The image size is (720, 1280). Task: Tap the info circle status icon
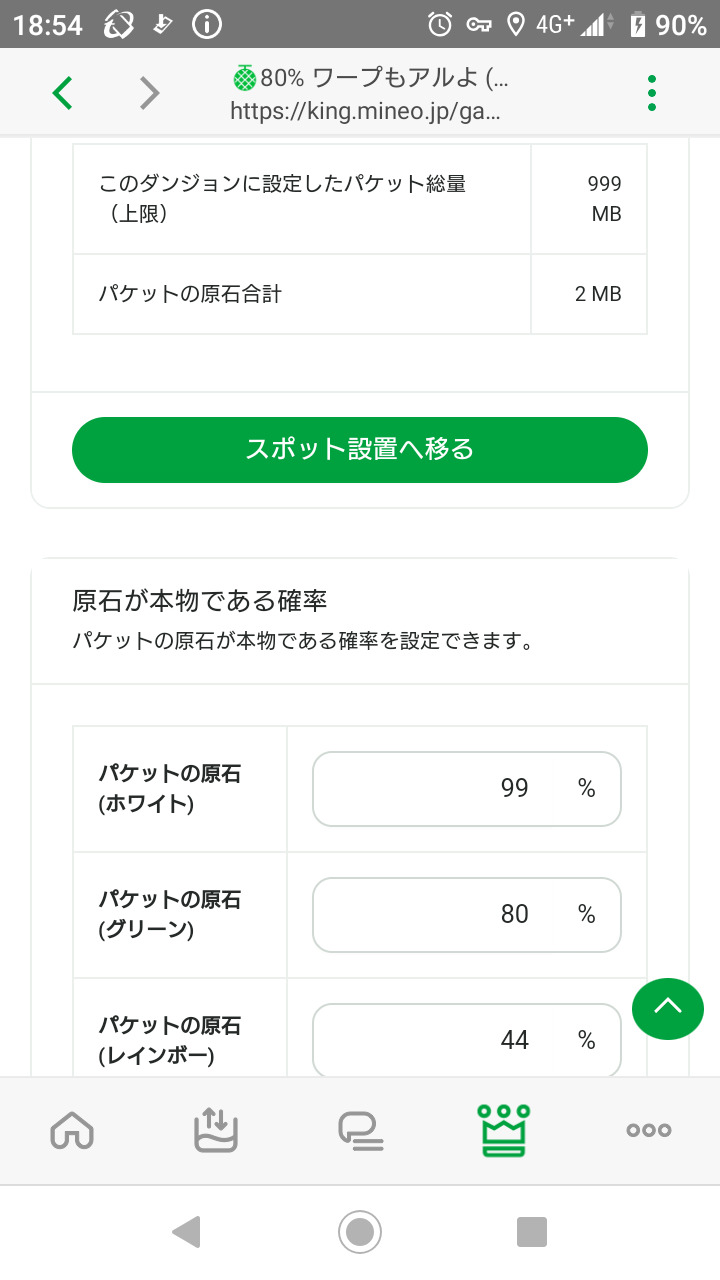pyautogui.click(x=207, y=25)
